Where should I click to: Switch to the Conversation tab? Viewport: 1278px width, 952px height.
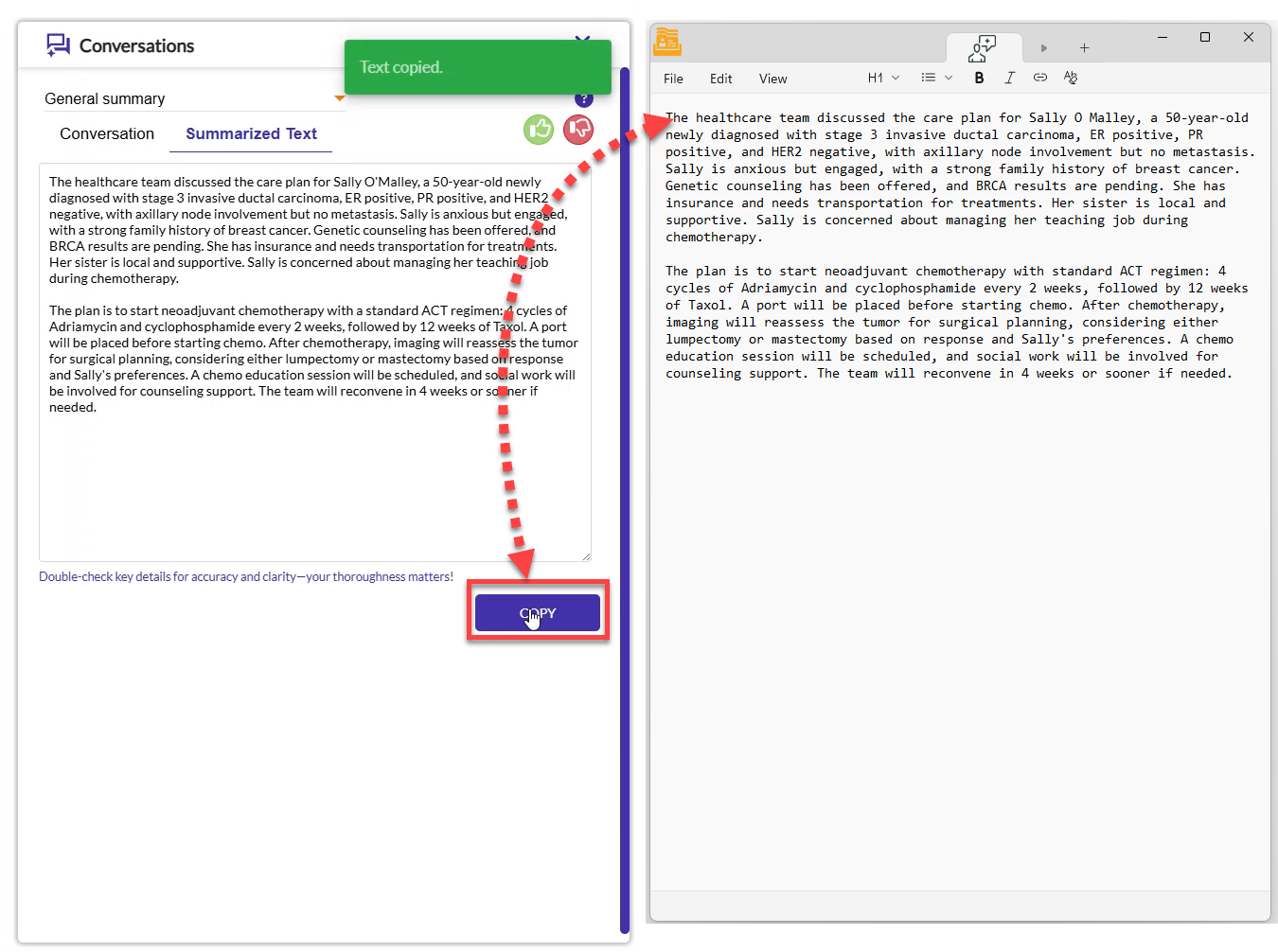[x=107, y=133]
